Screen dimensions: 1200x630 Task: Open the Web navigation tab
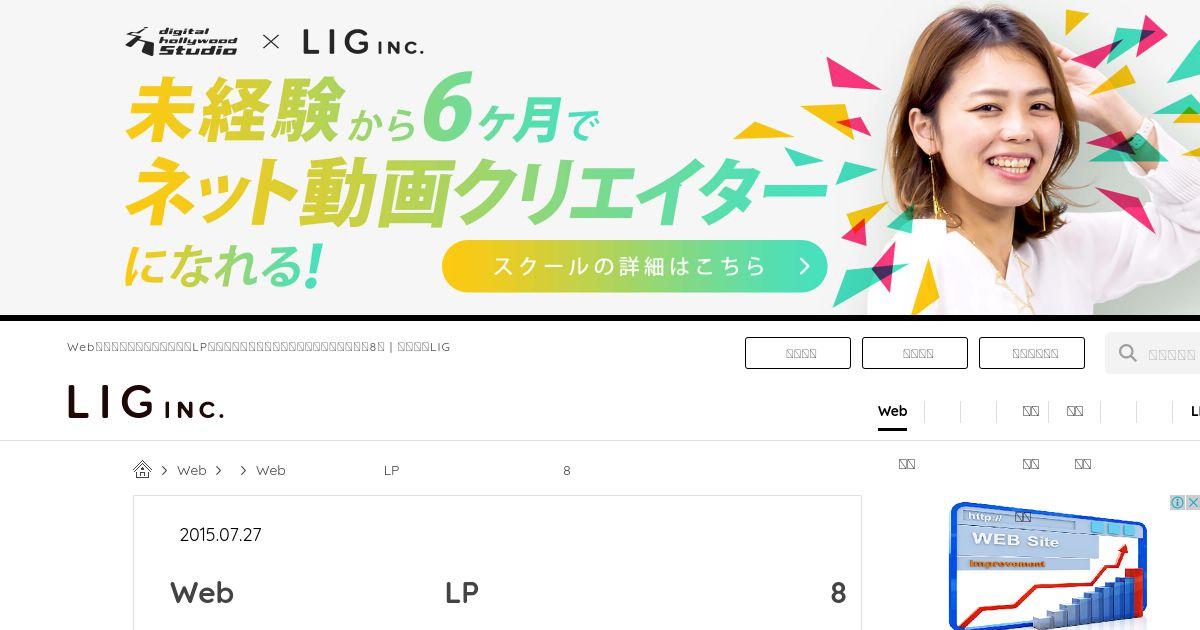[x=892, y=411]
